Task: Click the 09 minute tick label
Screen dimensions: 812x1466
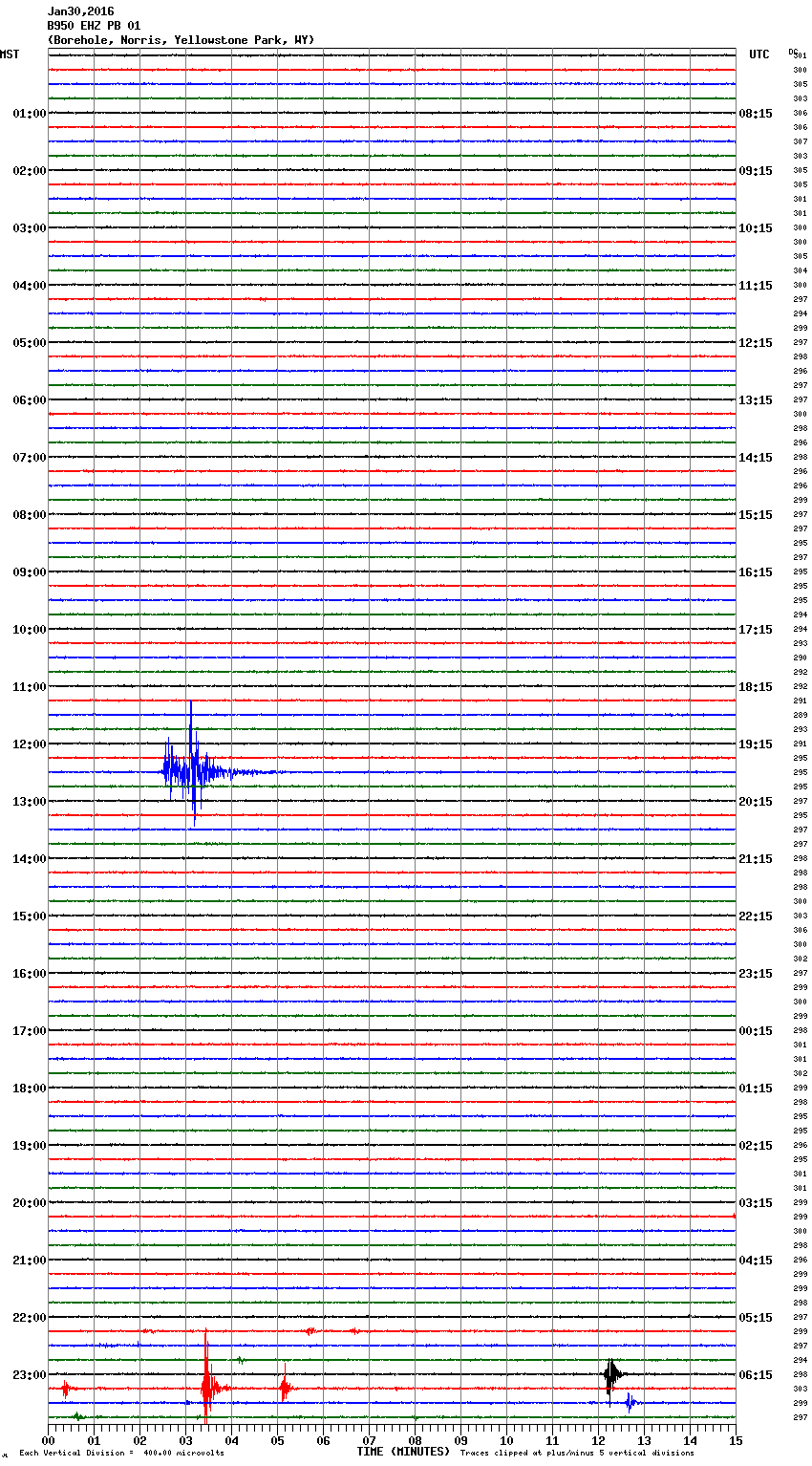Action: [461, 1440]
